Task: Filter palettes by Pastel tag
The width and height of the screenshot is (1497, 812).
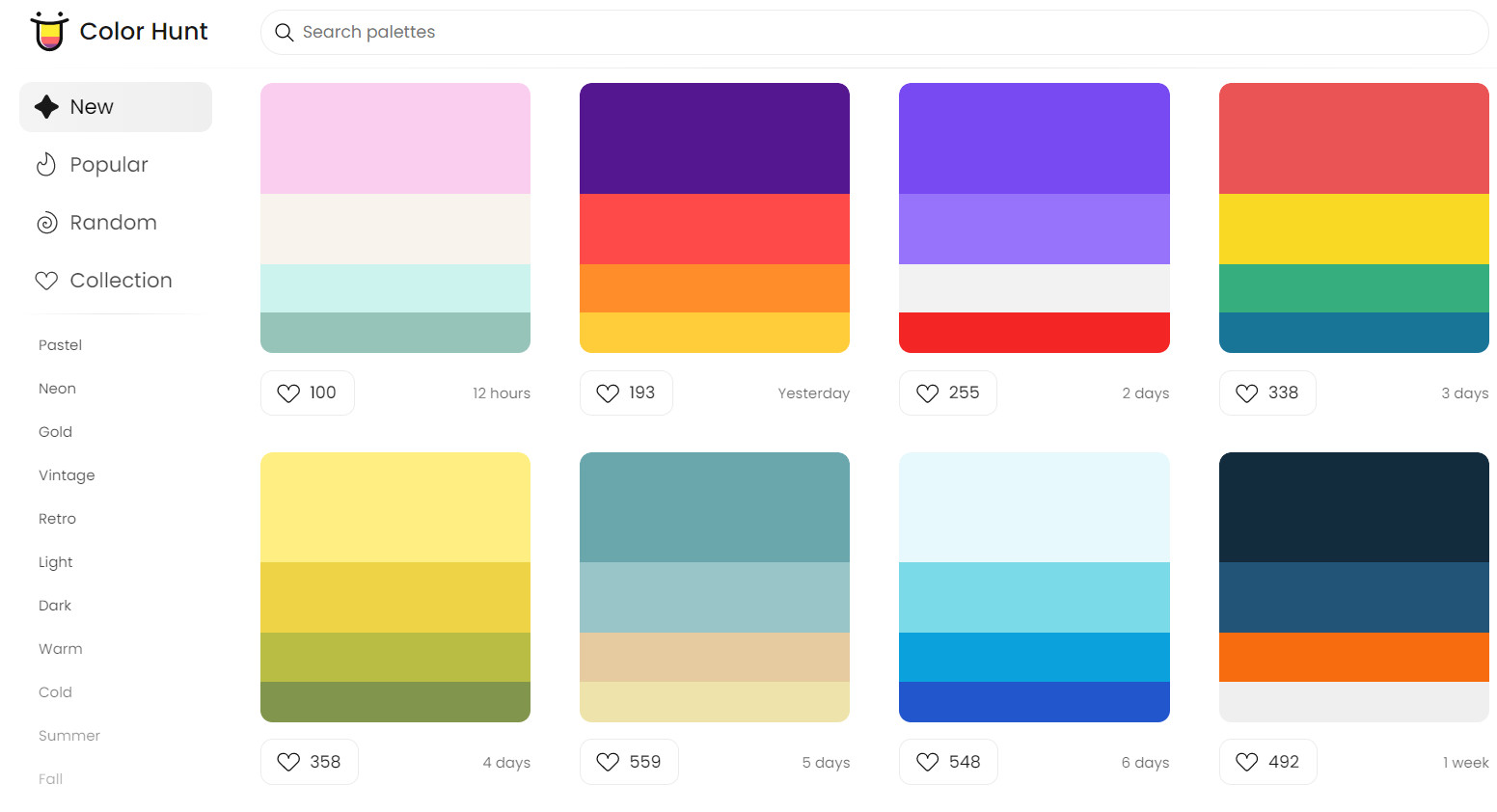Action: [x=60, y=345]
